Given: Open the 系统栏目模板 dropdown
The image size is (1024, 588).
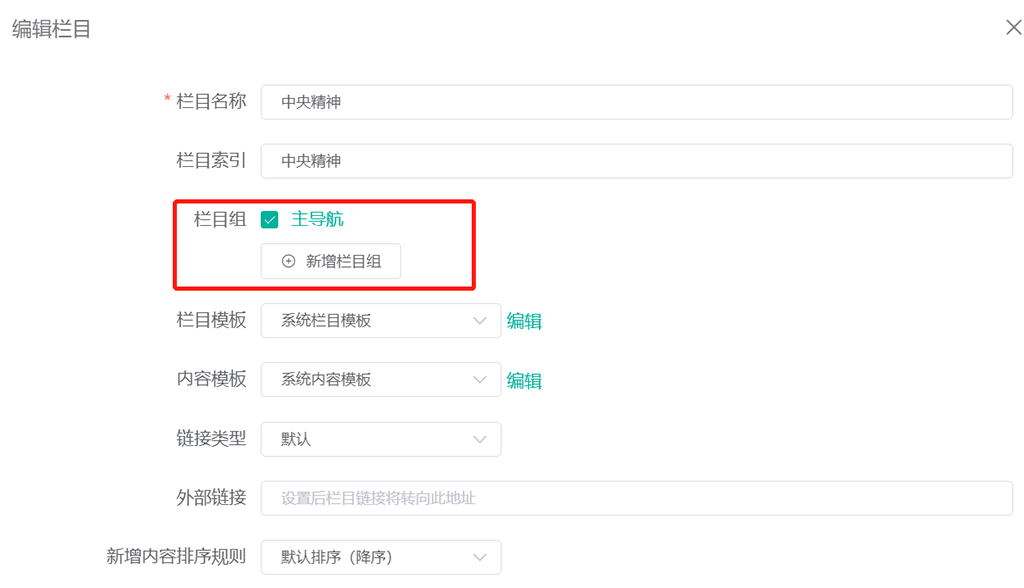Looking at the screenshot, I should tap(380, 320).
